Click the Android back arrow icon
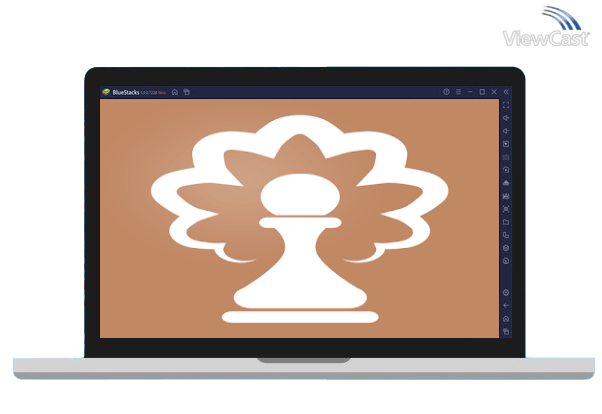This screenshot has height=414, width=602. pyautogui.click(x=506, y=306)
